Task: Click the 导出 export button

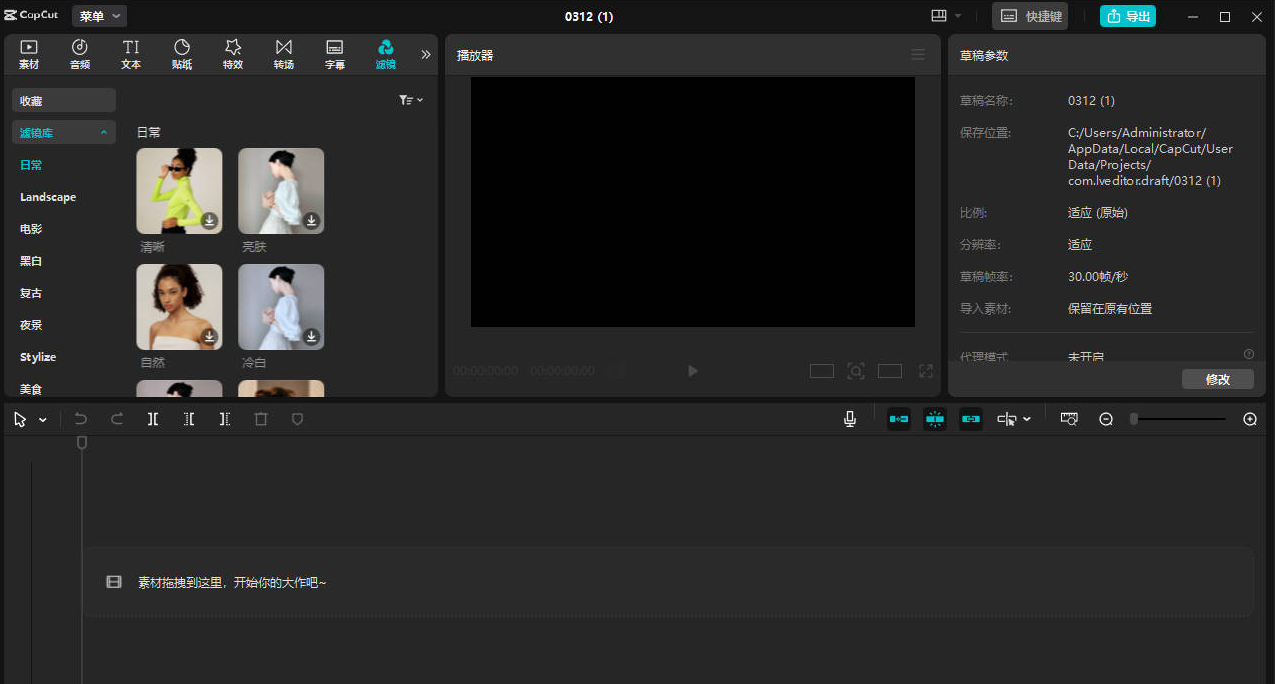Action: [1128, 16]
